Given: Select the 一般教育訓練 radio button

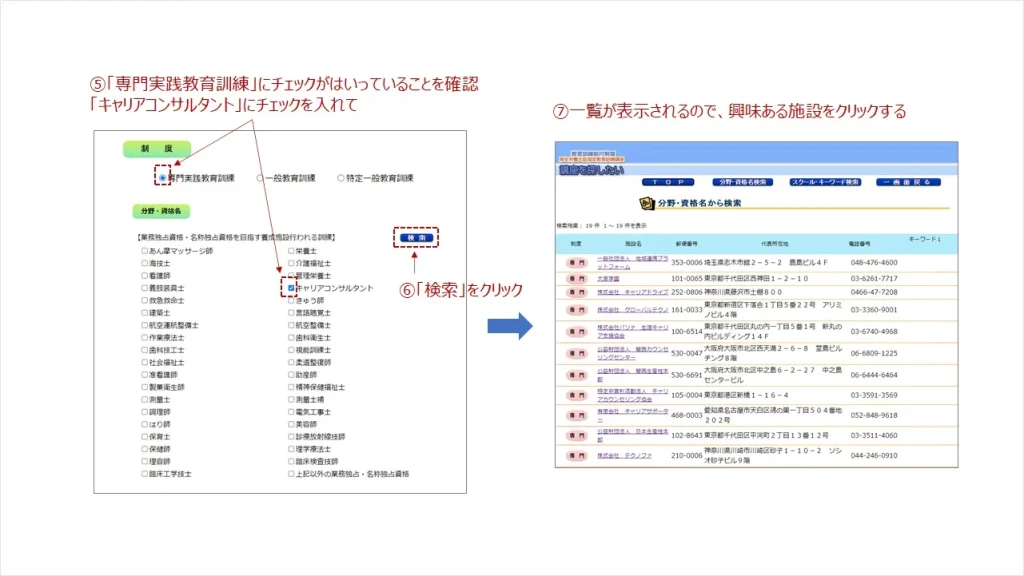Looking at the screenshot, I should click(x=260, y=178).
